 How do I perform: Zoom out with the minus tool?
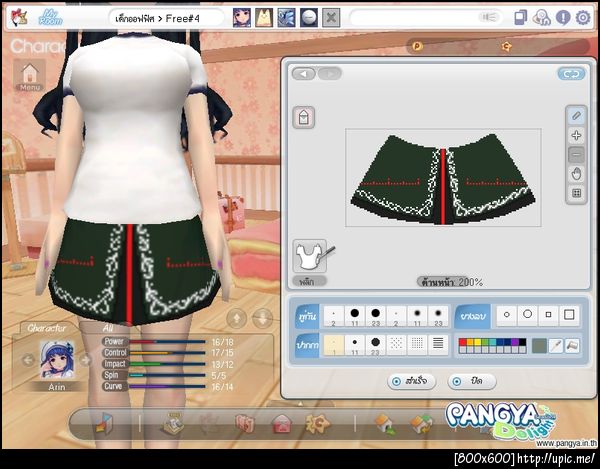(x=576, y=155)
